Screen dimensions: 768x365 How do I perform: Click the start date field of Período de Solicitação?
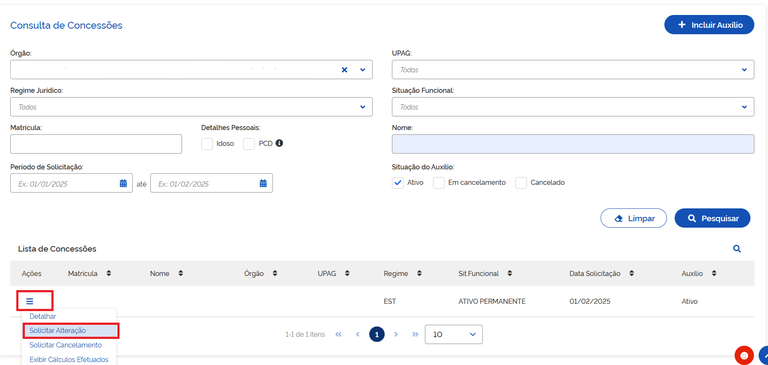72,183
